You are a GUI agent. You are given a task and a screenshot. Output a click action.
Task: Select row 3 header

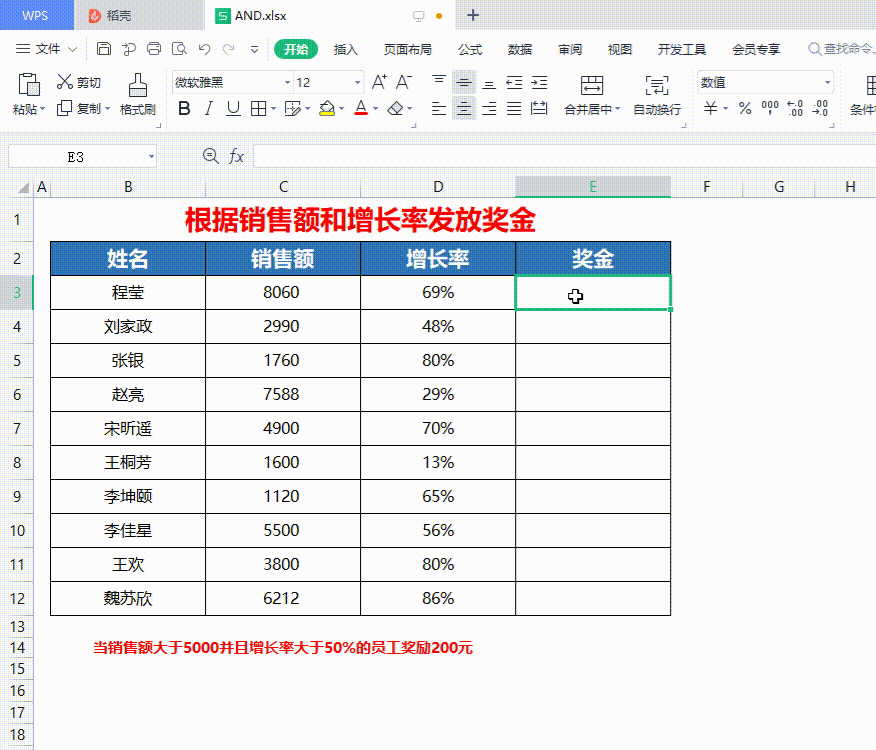point(17,292)
